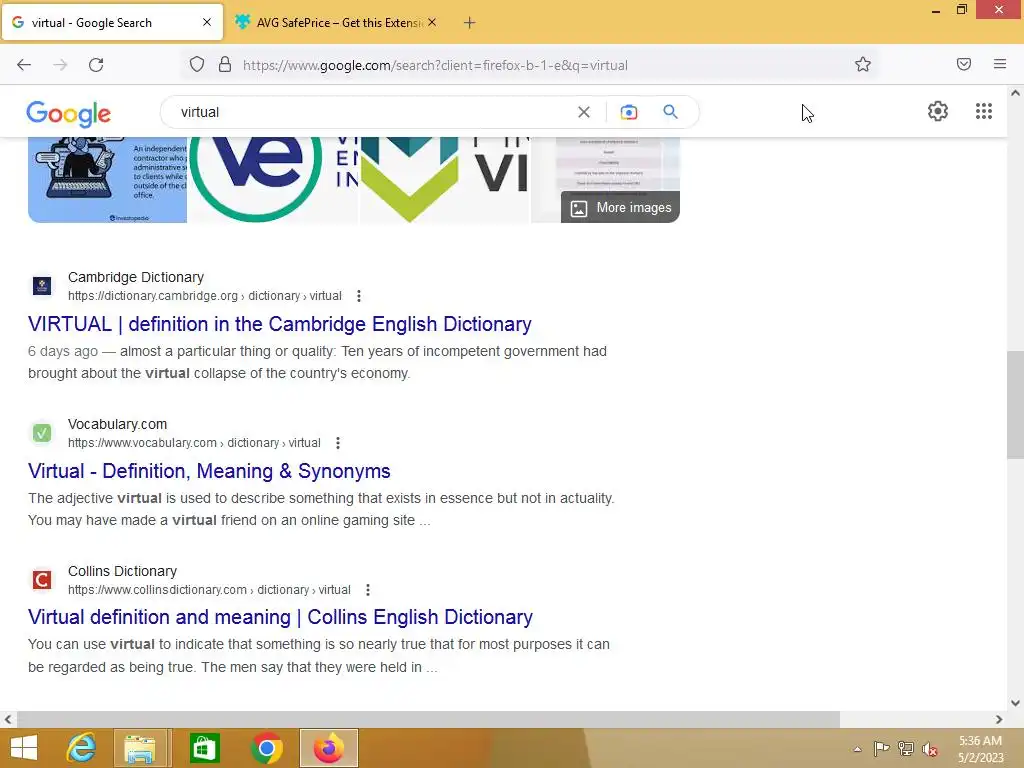Click the forward navigation arrow

pyautogui.click(x=60, y=65)
